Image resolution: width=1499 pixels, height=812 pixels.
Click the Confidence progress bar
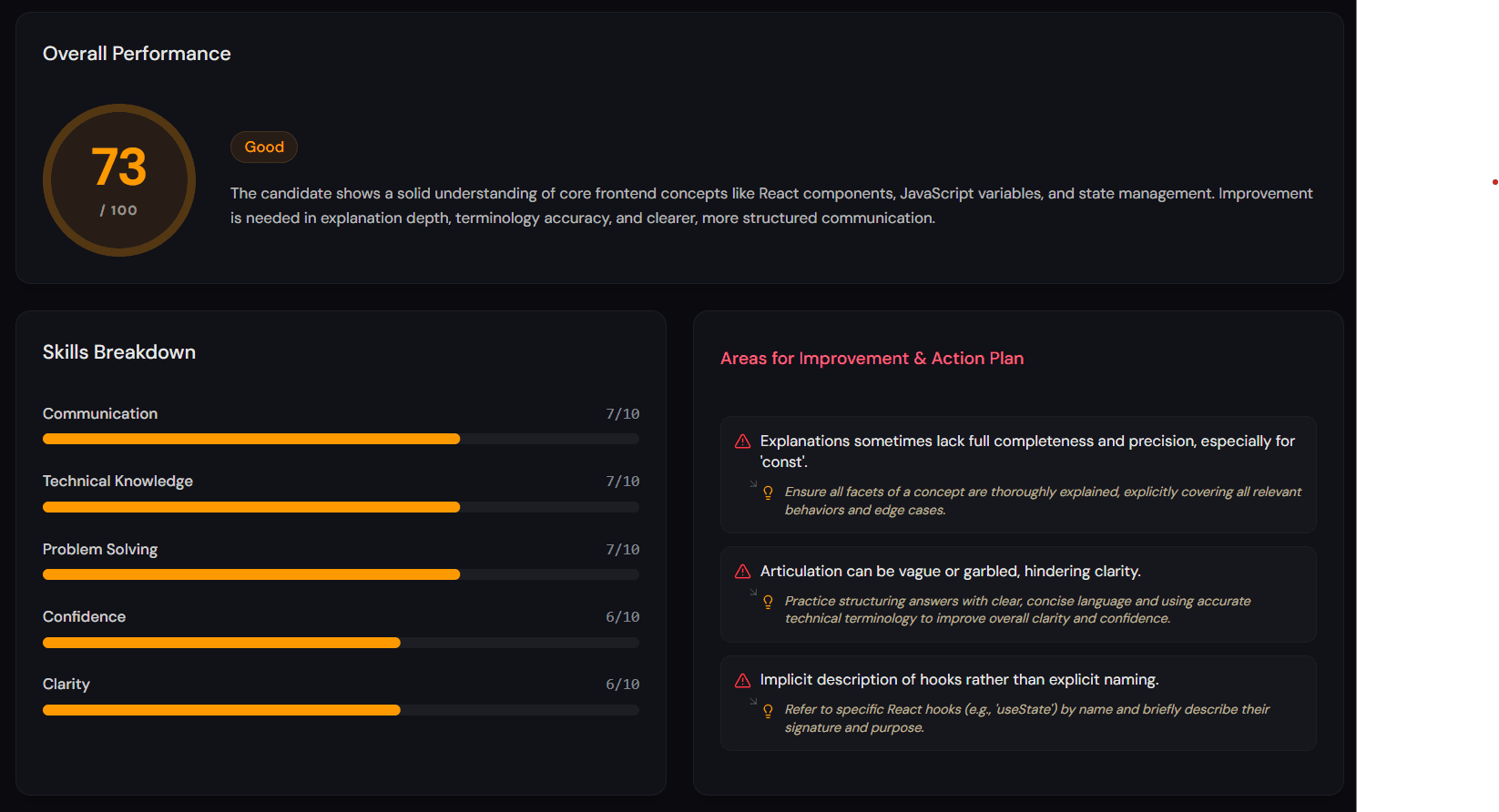[341, 643]
